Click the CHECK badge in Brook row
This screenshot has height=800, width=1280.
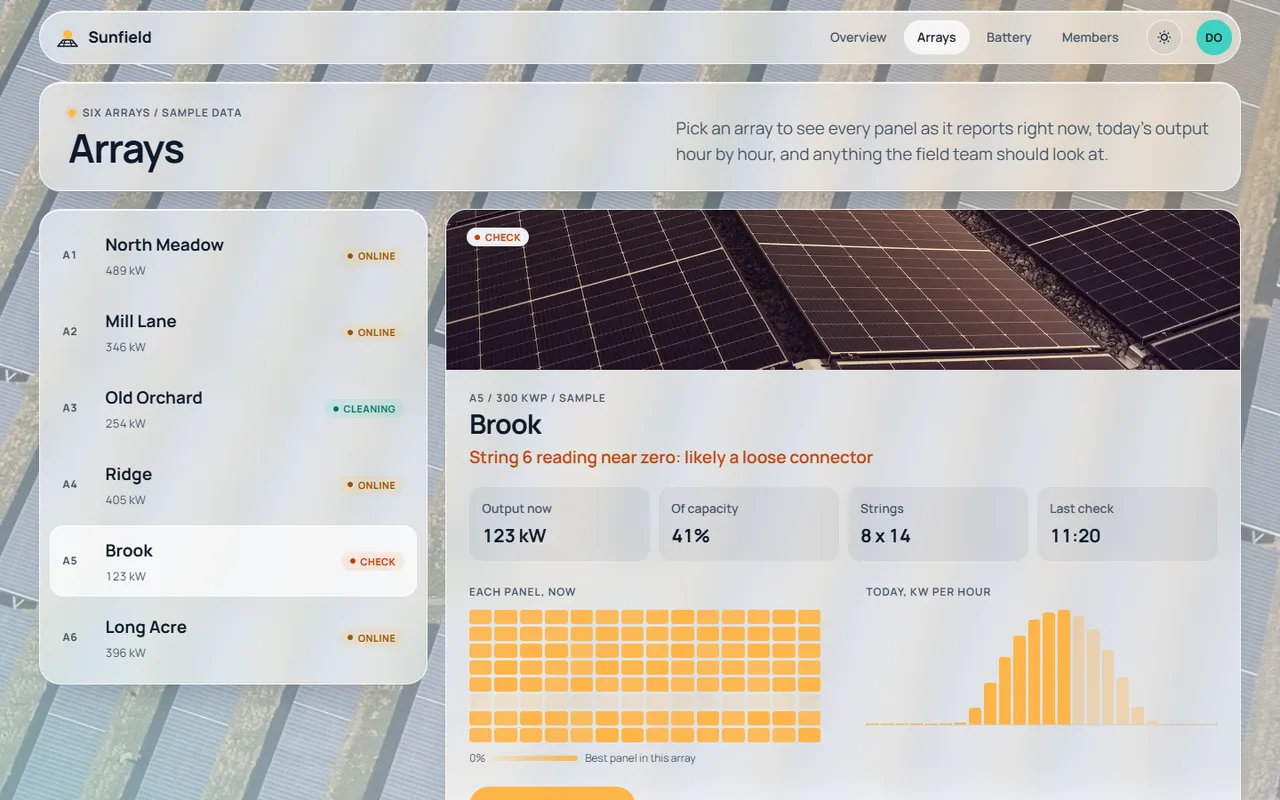pyautogui.click(x=372, y=562)
